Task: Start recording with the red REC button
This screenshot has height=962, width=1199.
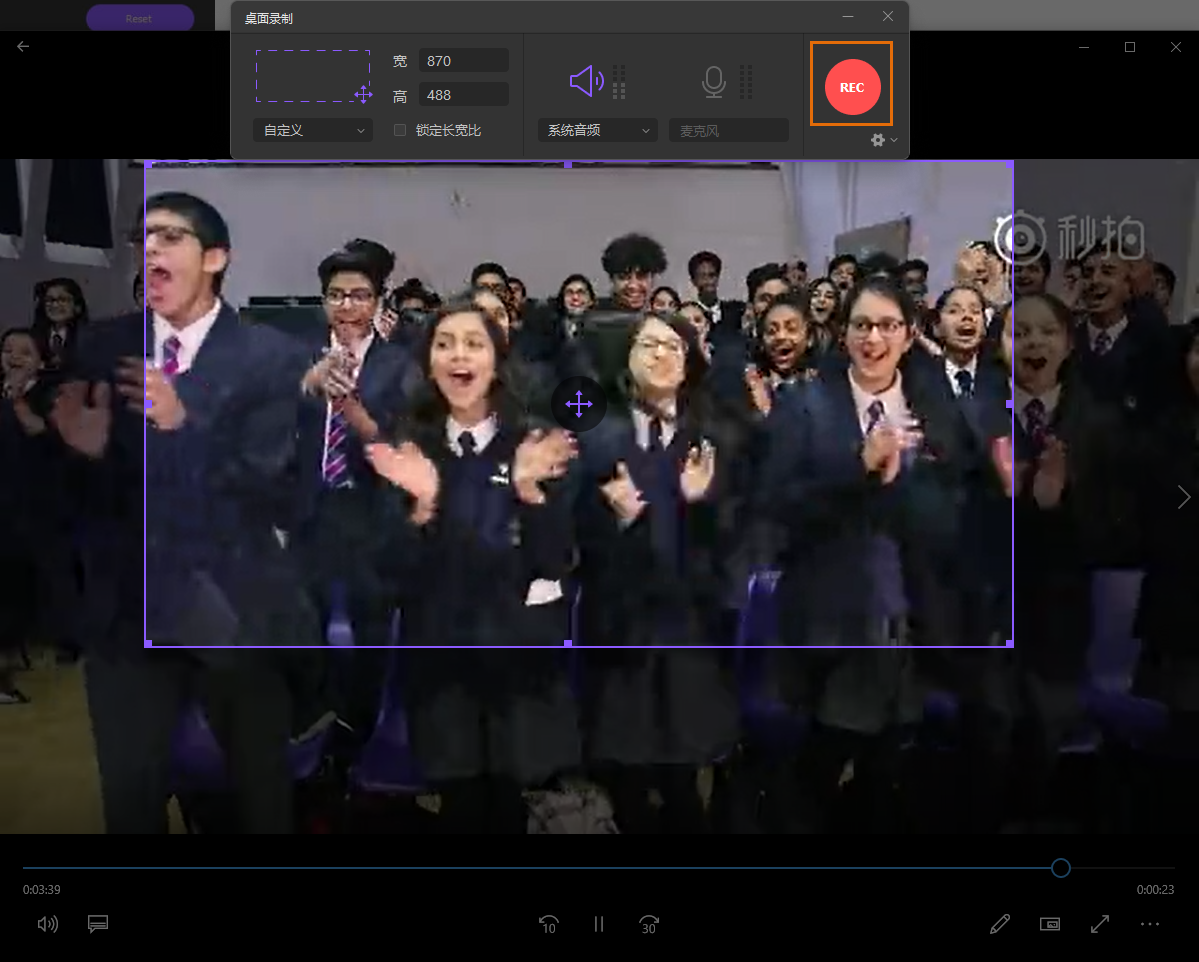Action: pos(852,87)
